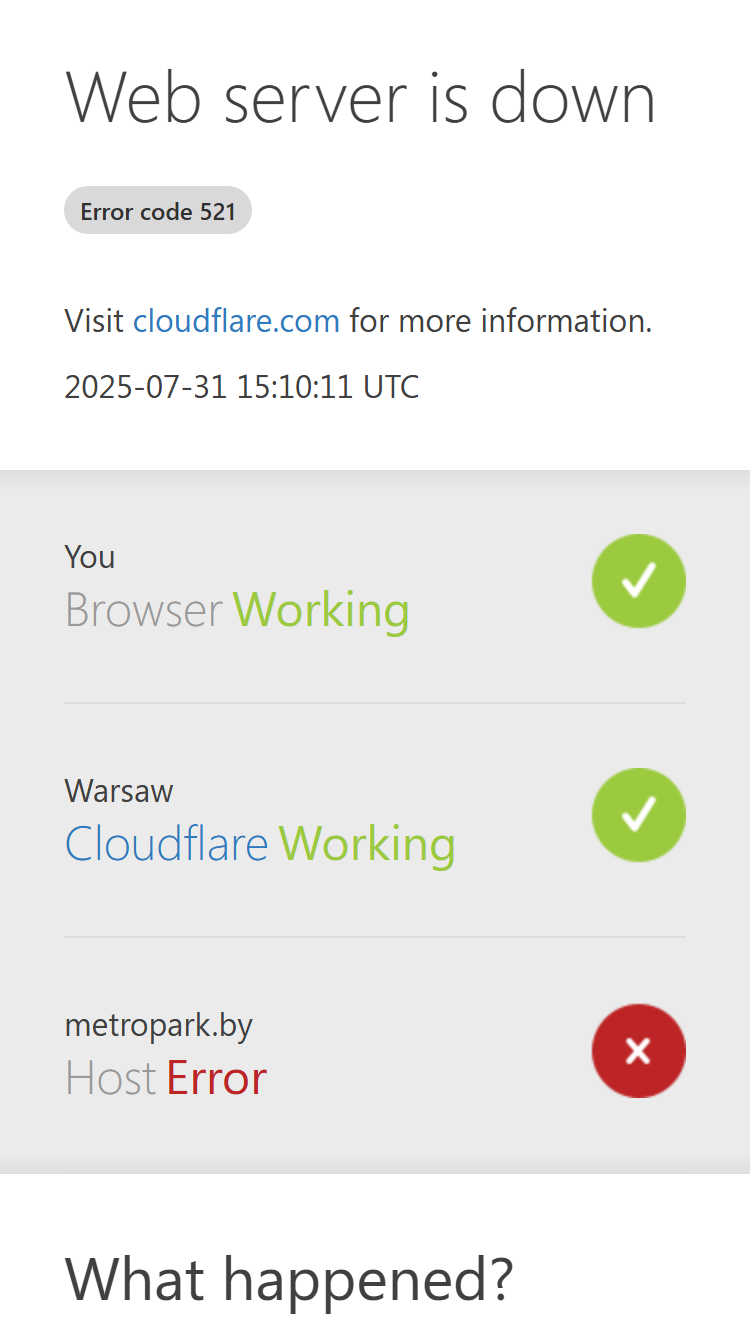Click the Error code 521 badge

[158, 211]
